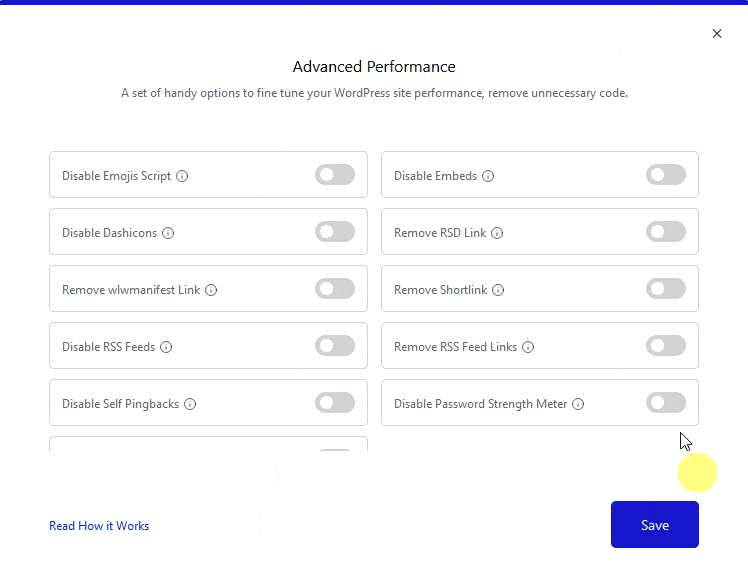Switch on Remove Shortlink toggle
The width and height of the screenshot is (748, 576).
[x=666, y=289]
